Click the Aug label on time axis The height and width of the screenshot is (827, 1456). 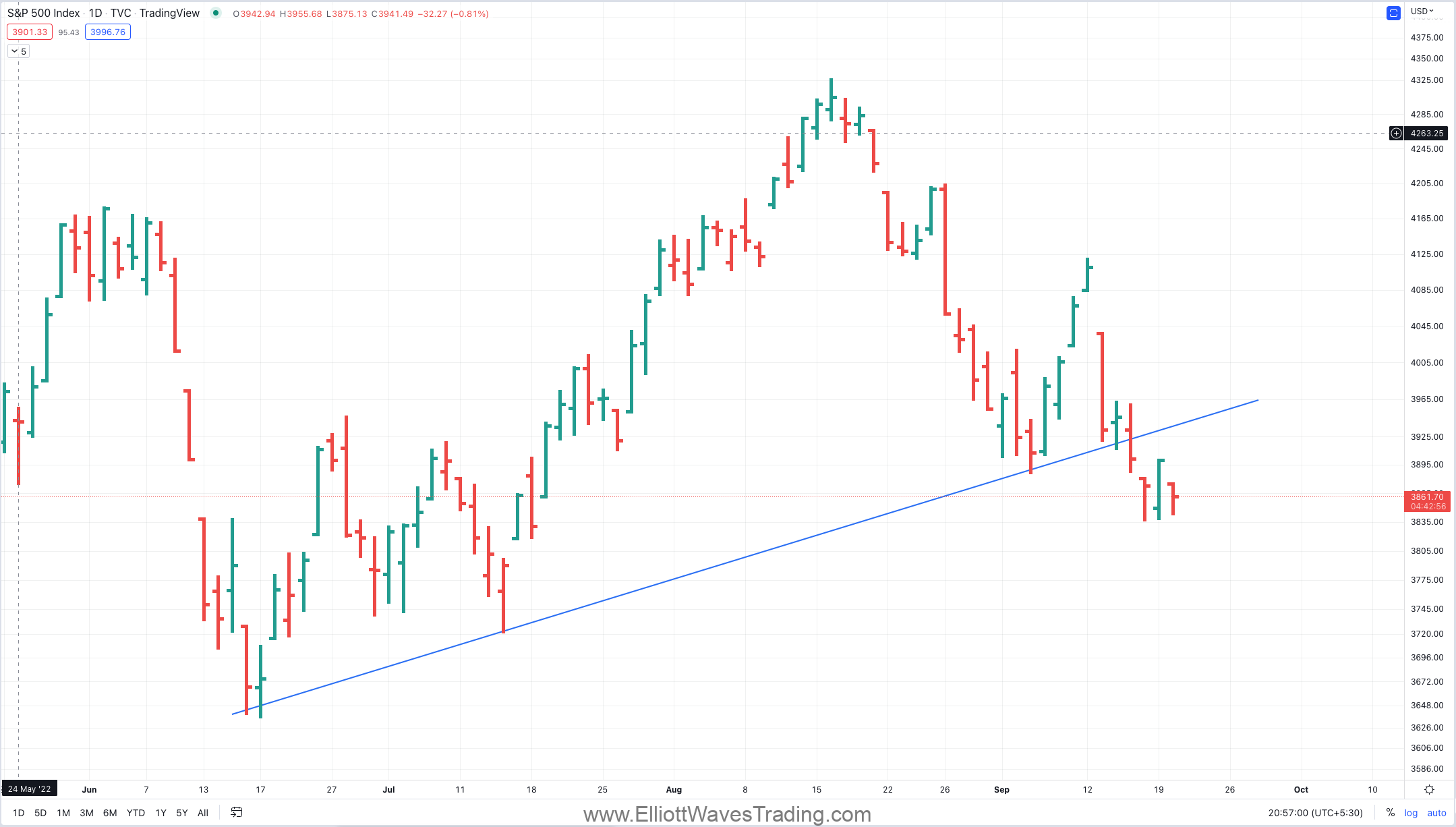(674, 789)
